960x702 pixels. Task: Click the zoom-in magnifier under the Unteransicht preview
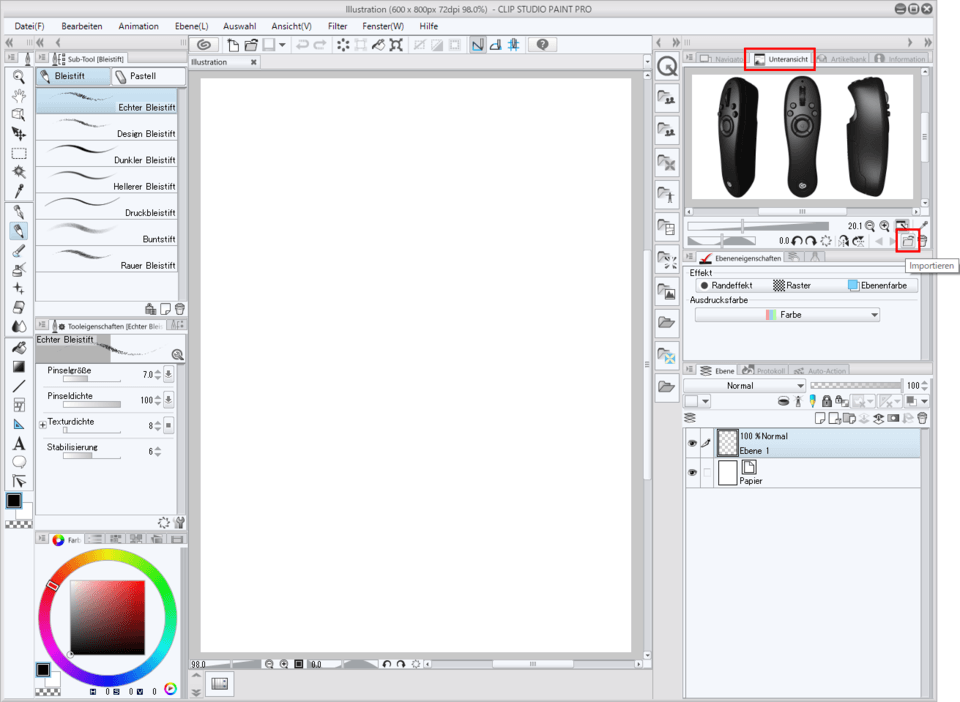[885, 224]
